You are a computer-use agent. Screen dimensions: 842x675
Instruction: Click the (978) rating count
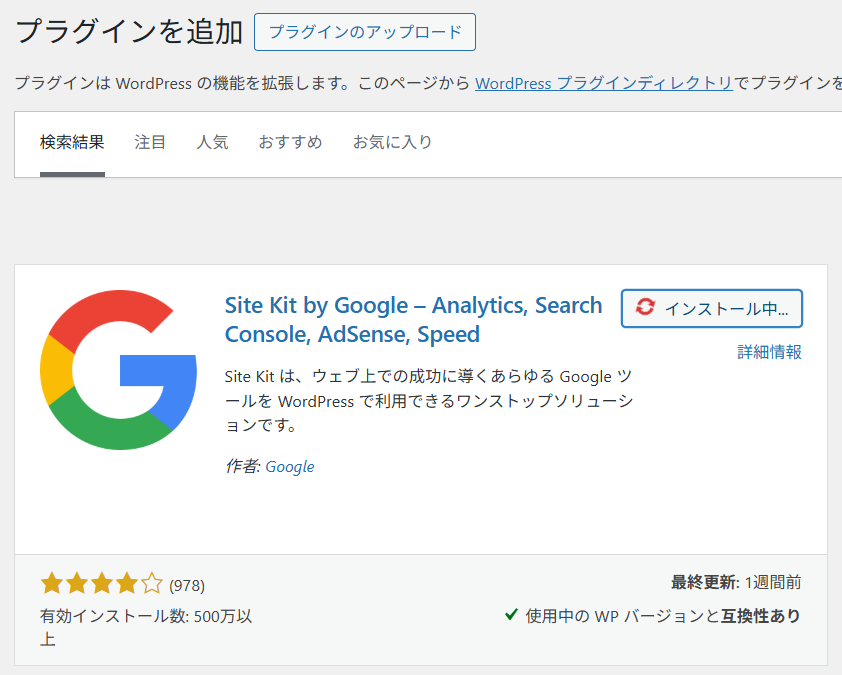pos(187,585)
